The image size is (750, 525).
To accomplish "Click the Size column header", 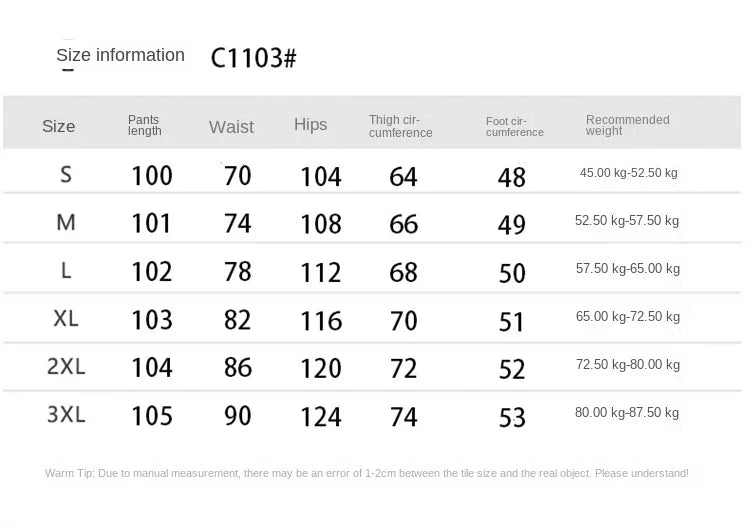I will (x=58, y=126).
